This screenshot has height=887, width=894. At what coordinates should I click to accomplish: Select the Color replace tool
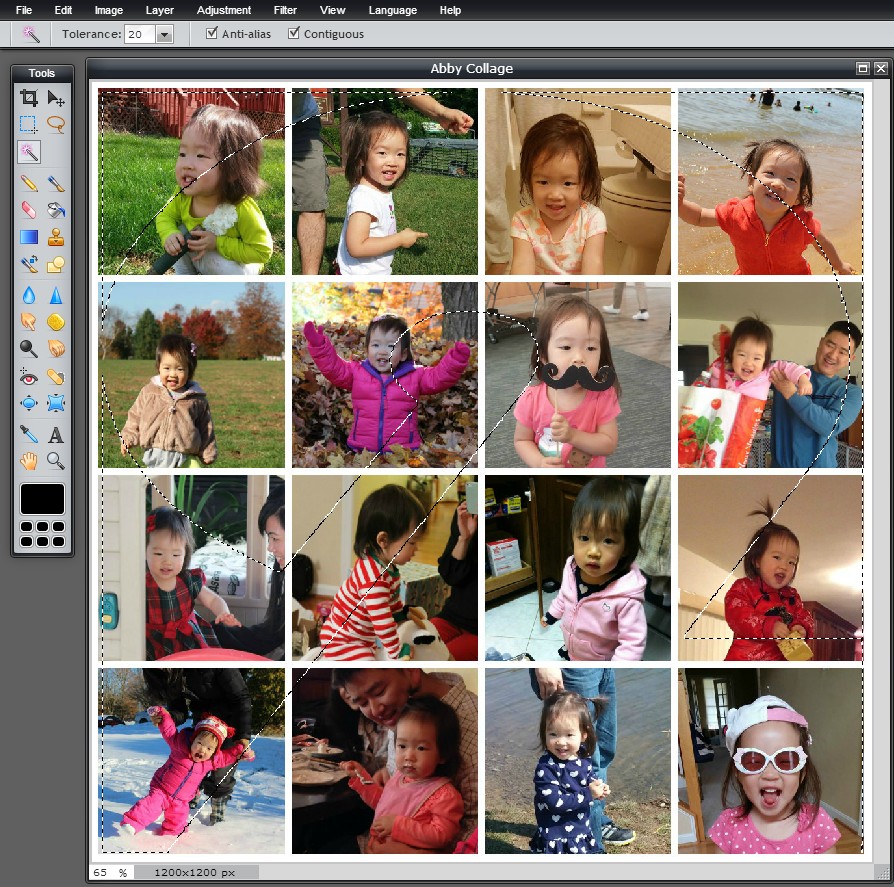click(29, 264)
